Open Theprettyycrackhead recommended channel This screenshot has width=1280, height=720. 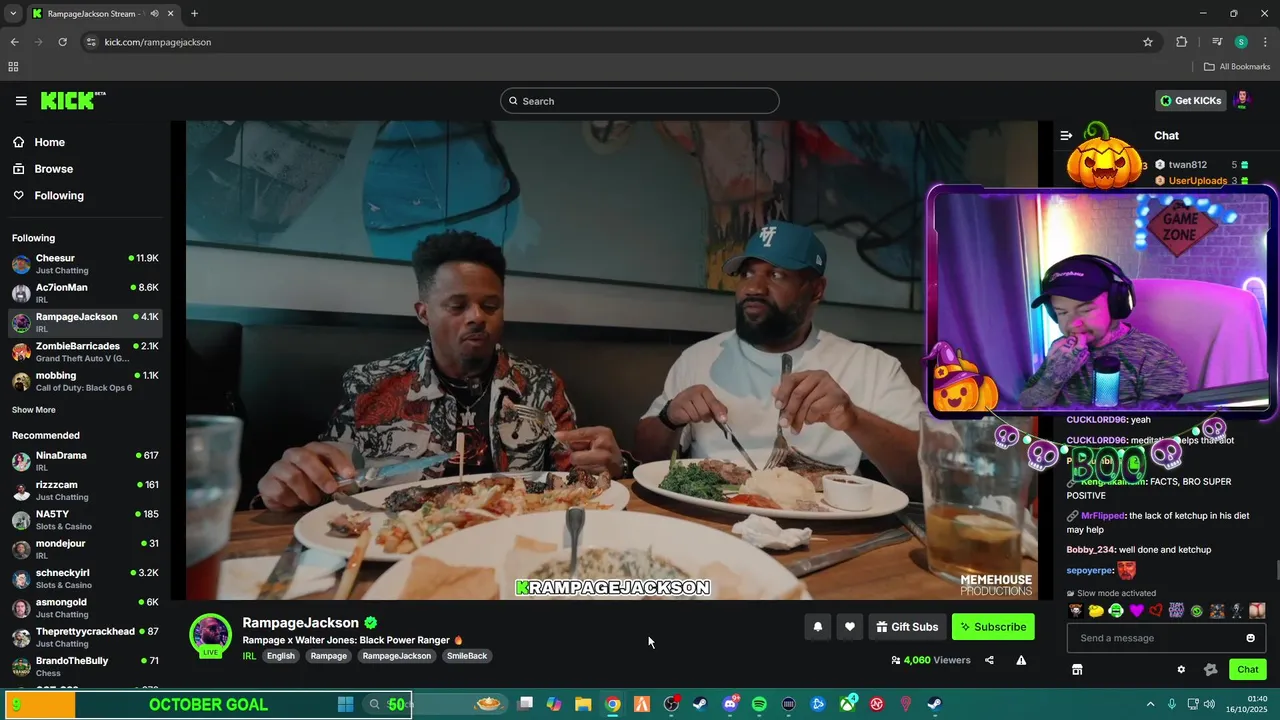point(85,637)
